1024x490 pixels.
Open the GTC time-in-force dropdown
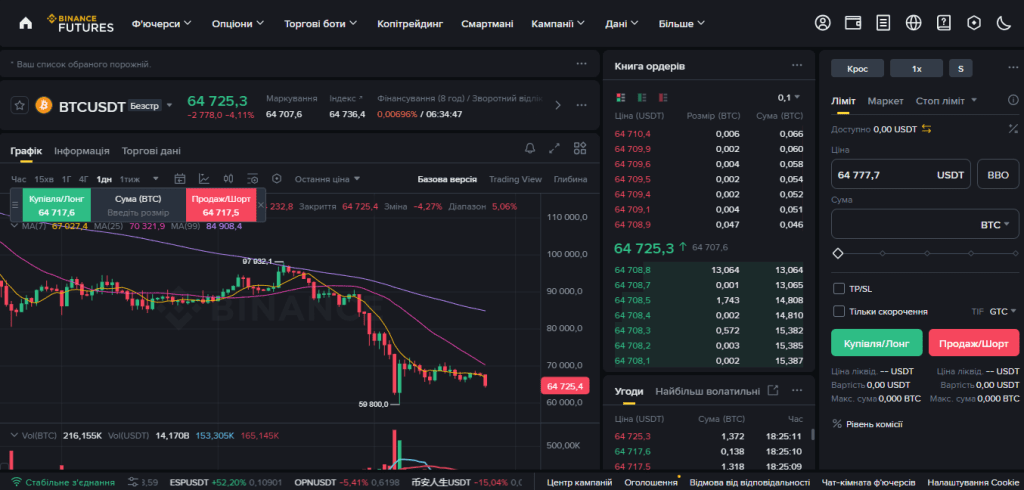(1002, 312)
